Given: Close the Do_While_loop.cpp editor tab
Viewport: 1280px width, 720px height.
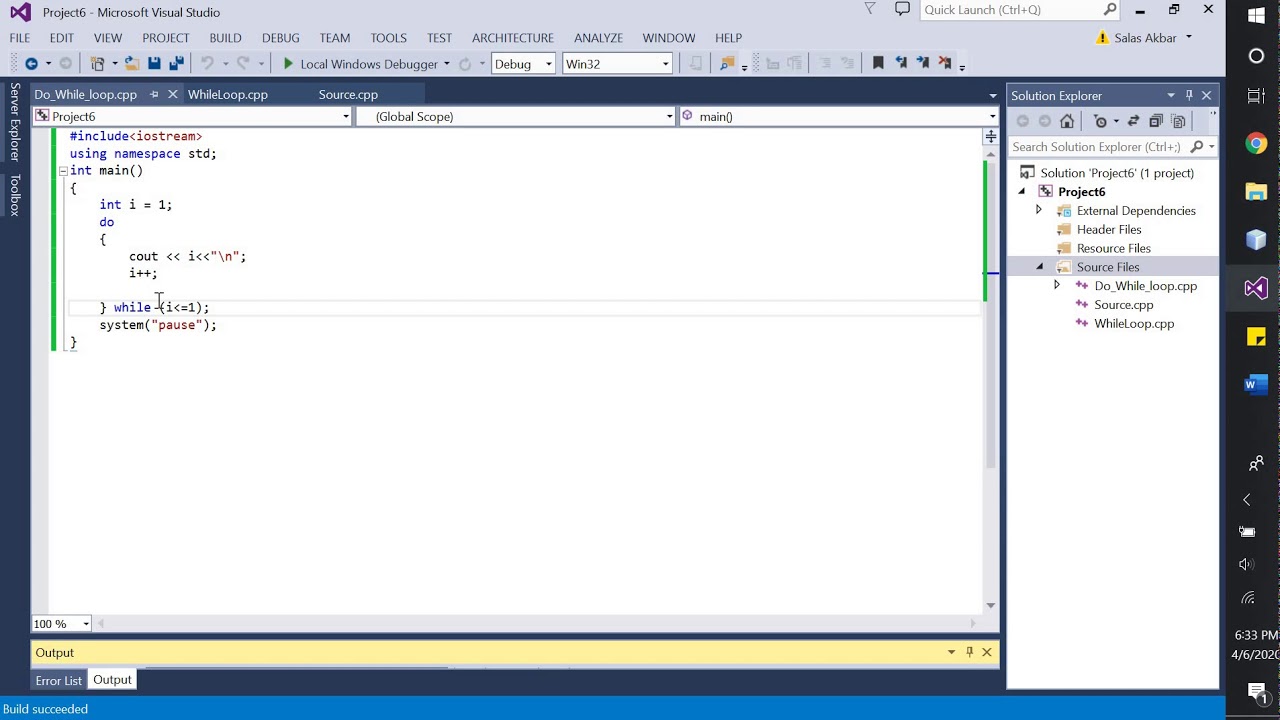Looking at the screenshot, I should (172, 94).
